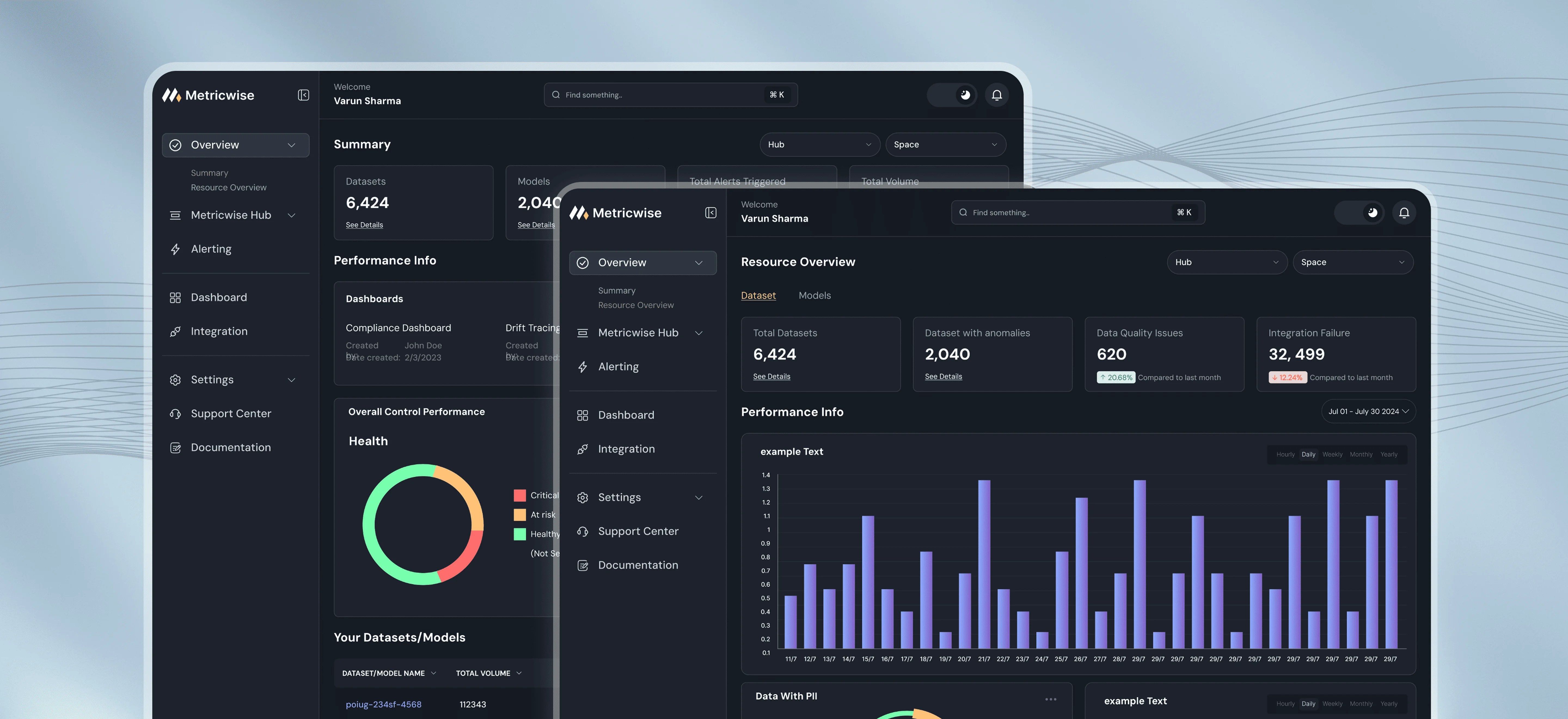The image size is (1568, 719).
Task: Expand the Overview chevron in the front window sidebar
Action: click(699, 263)
